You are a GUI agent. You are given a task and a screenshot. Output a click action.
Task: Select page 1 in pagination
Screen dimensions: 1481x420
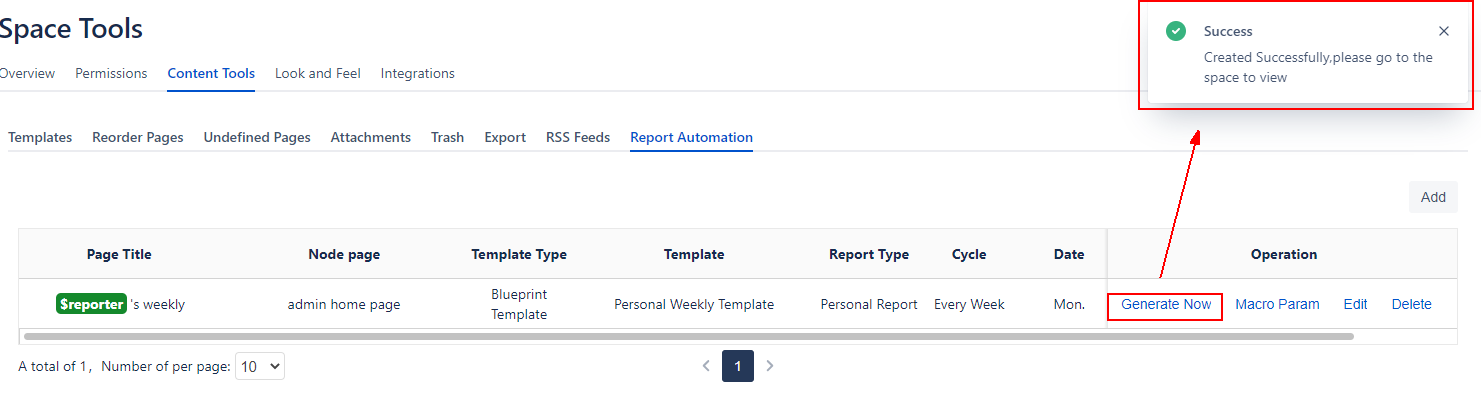click(737, 366)
